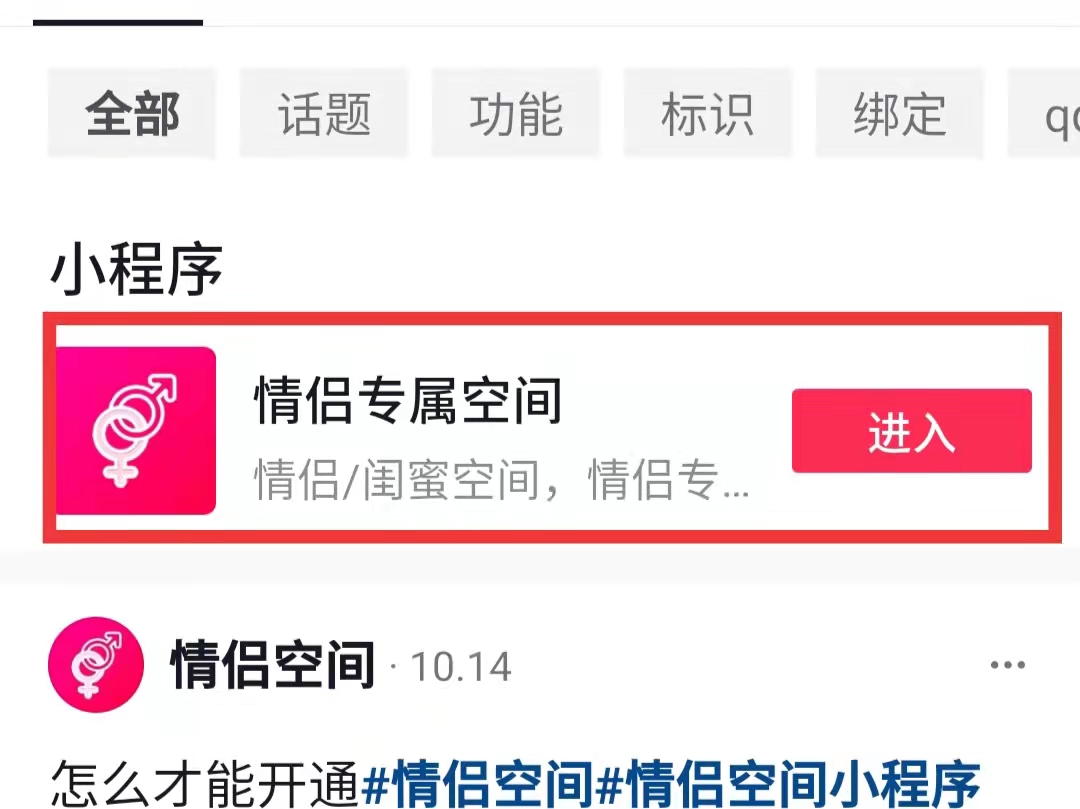Viewport: 1080px width, 809px height.
Task: Open the 情侣空间 round profile avatar
Action: point(96,664)
